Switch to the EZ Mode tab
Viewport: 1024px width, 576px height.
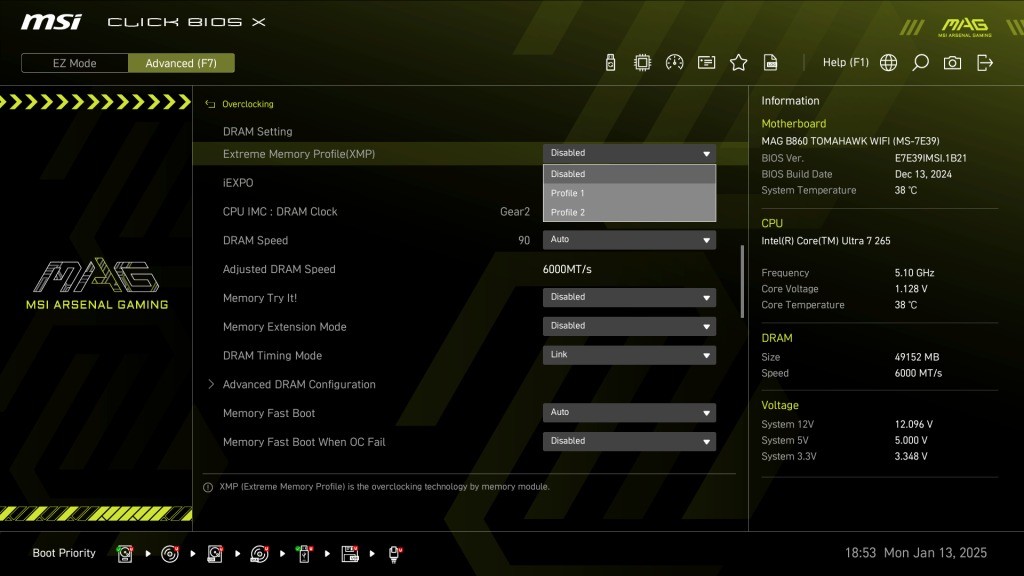75,63
